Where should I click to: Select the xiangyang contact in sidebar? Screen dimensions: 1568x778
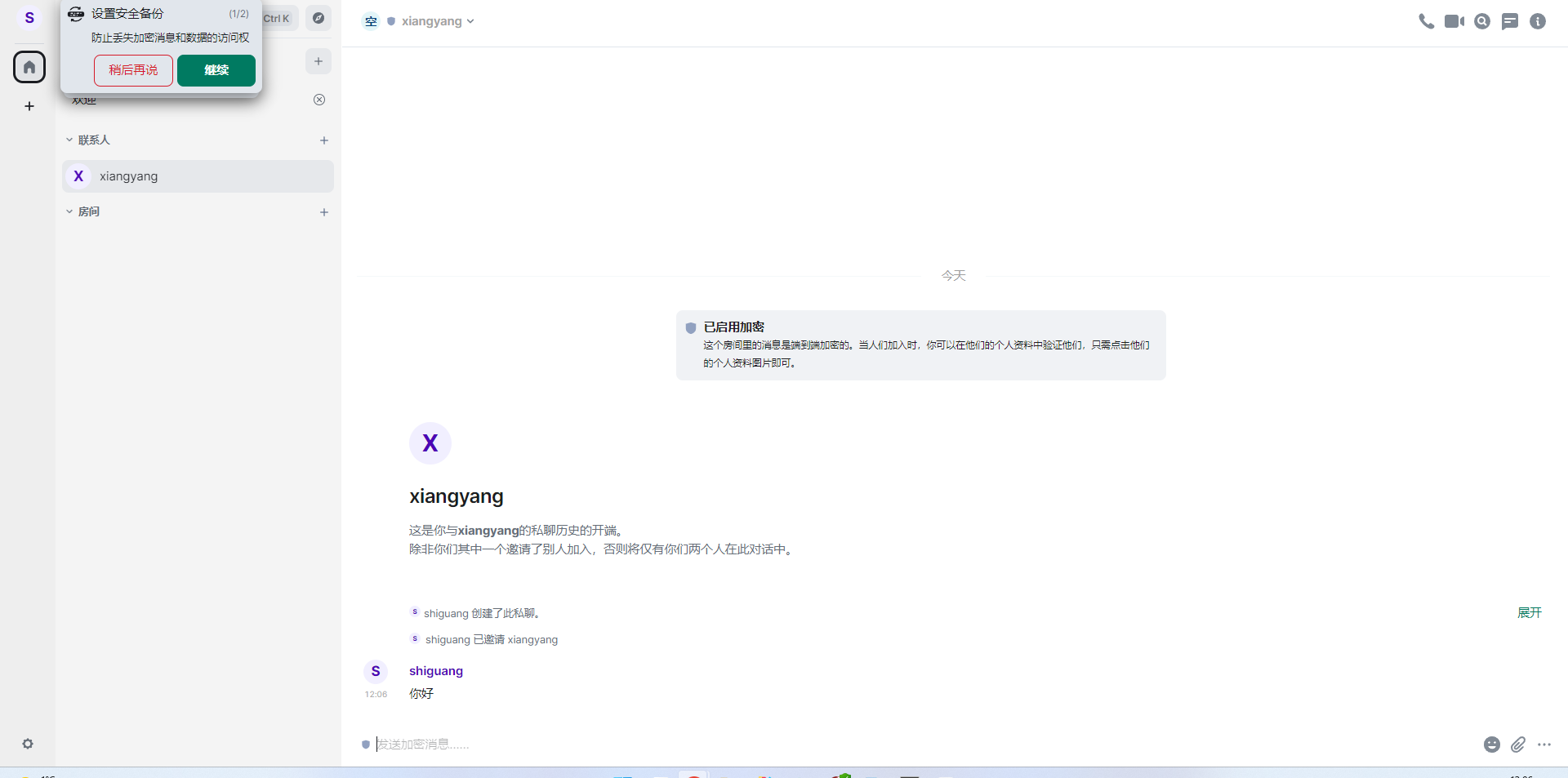tap(129, 176)
